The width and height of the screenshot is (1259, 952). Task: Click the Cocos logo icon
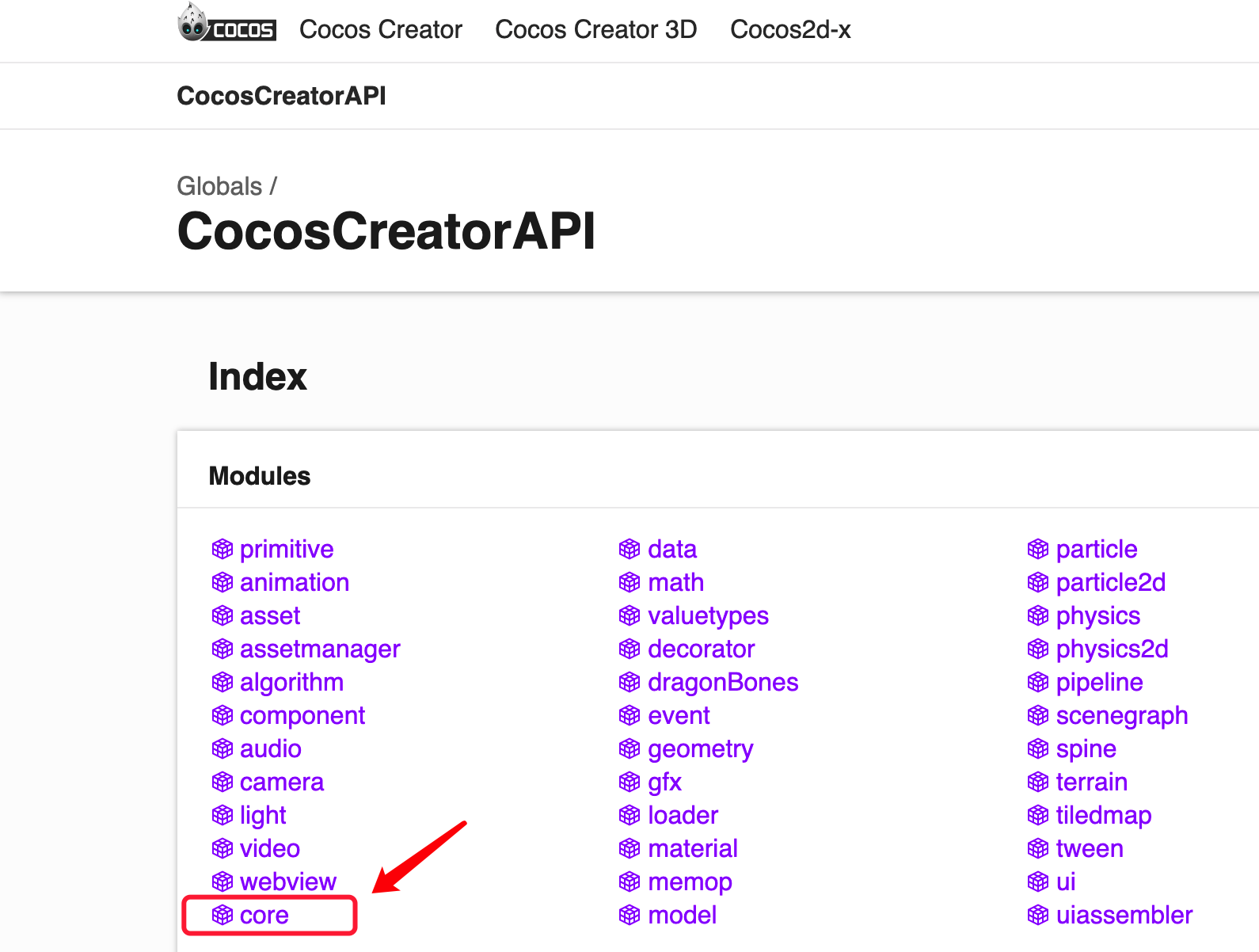(226, 24)
